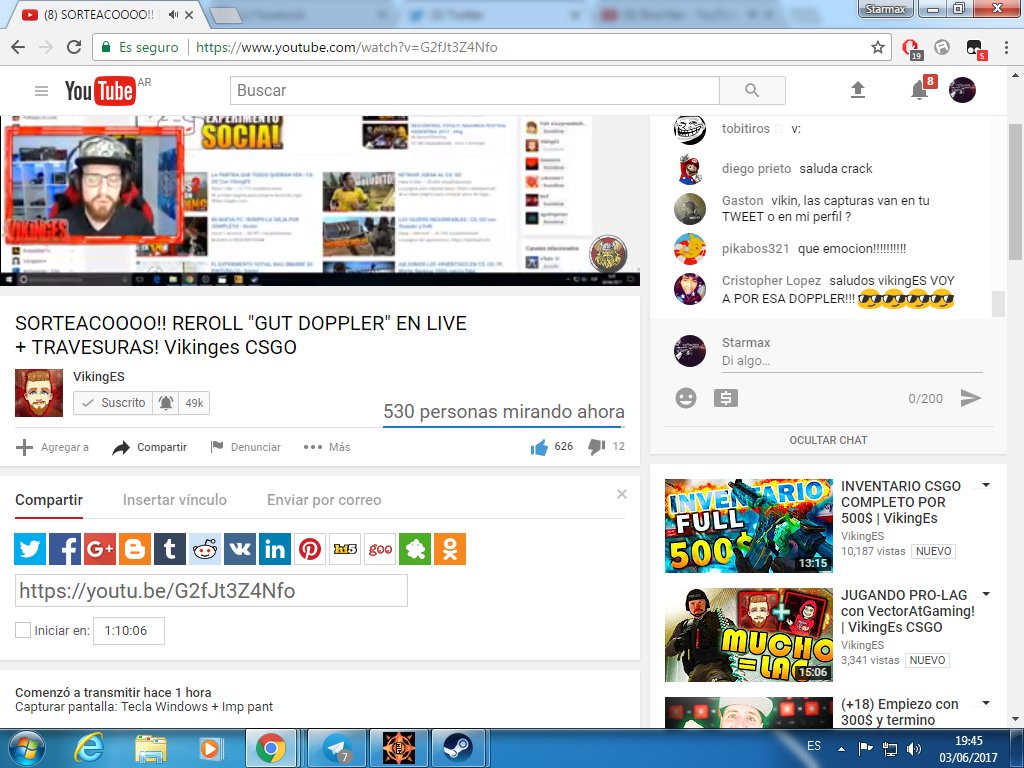The width and height of the screenshot is (1024, 768).
Task: Share via Google+ icon
Action: click(x=100, y=549)
